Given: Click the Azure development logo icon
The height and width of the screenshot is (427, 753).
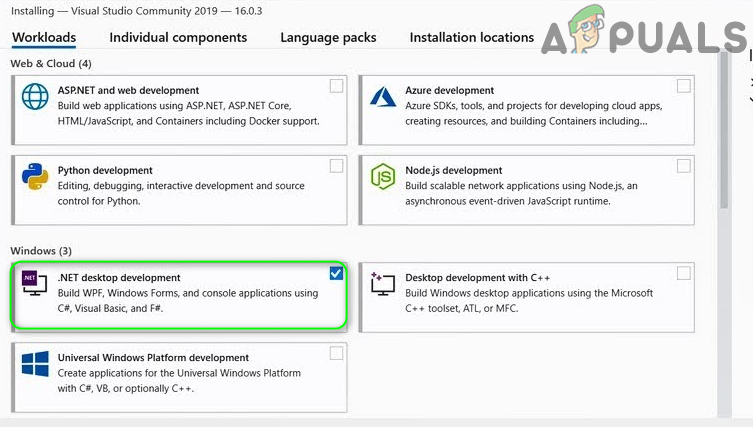Looking at the screenshot, I should [x=383, y=97].
